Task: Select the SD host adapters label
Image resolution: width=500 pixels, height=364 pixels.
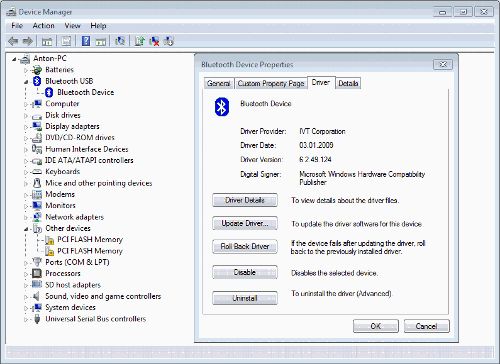Action: [73, 285]
